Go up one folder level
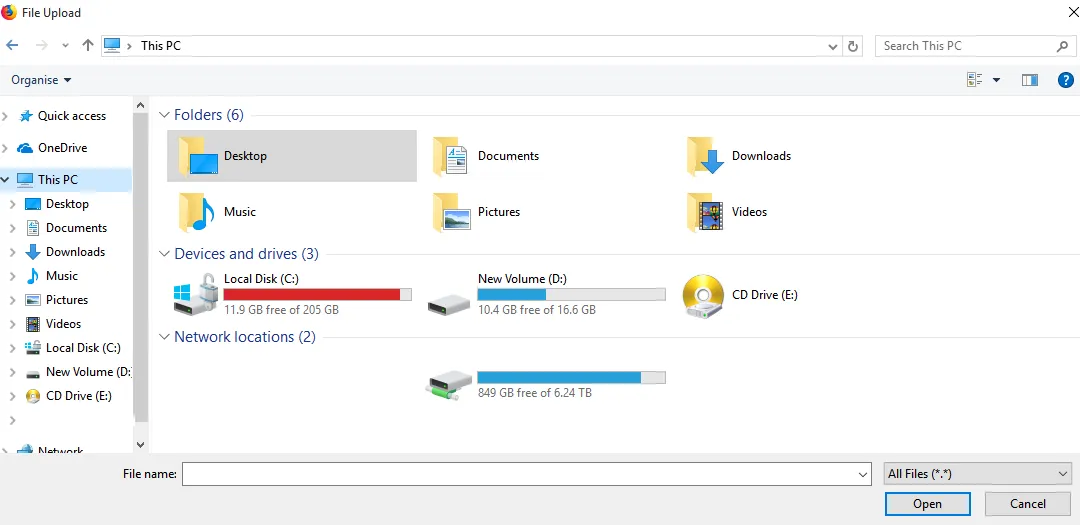The image size is (1080, 525). (x=87, y=45)
